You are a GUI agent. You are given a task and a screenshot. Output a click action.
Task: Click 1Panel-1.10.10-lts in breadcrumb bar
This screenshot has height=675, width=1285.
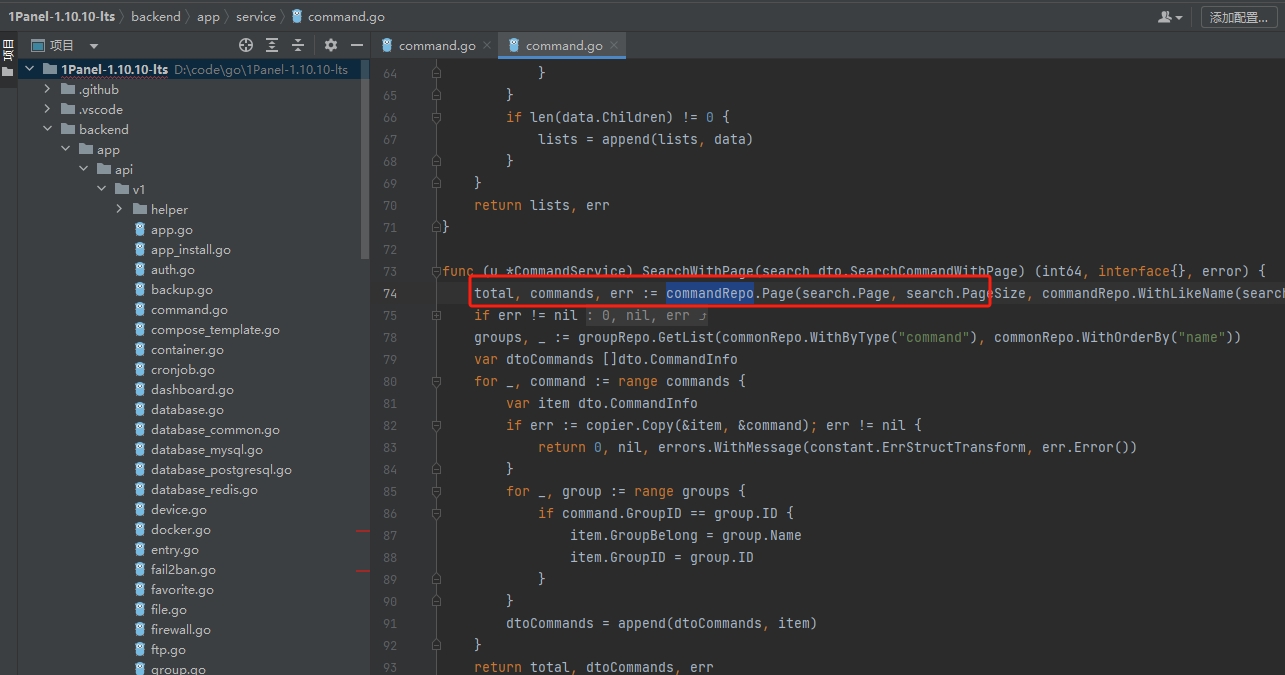point(61,17)
